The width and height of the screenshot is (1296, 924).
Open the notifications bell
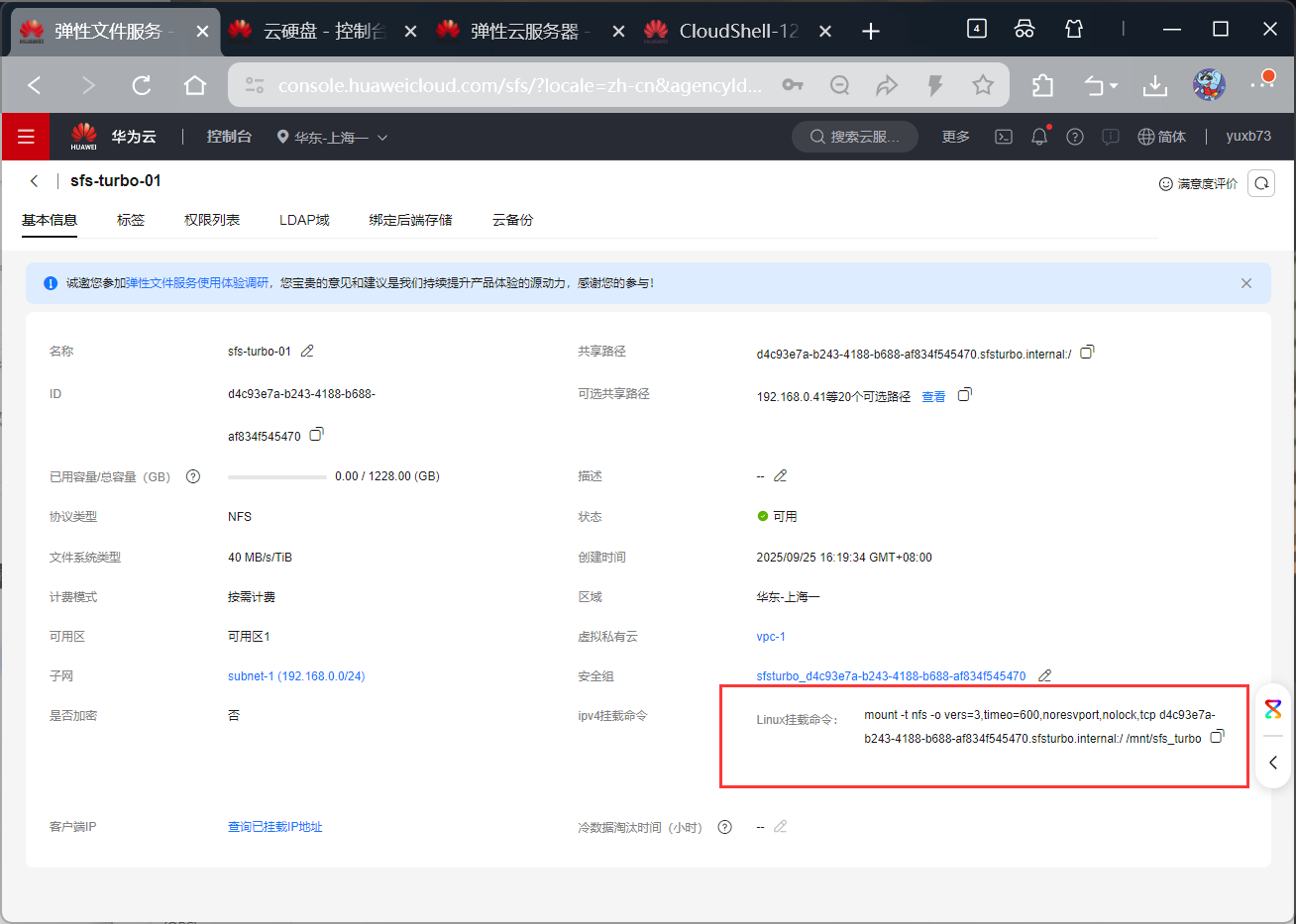[1039, 137]
